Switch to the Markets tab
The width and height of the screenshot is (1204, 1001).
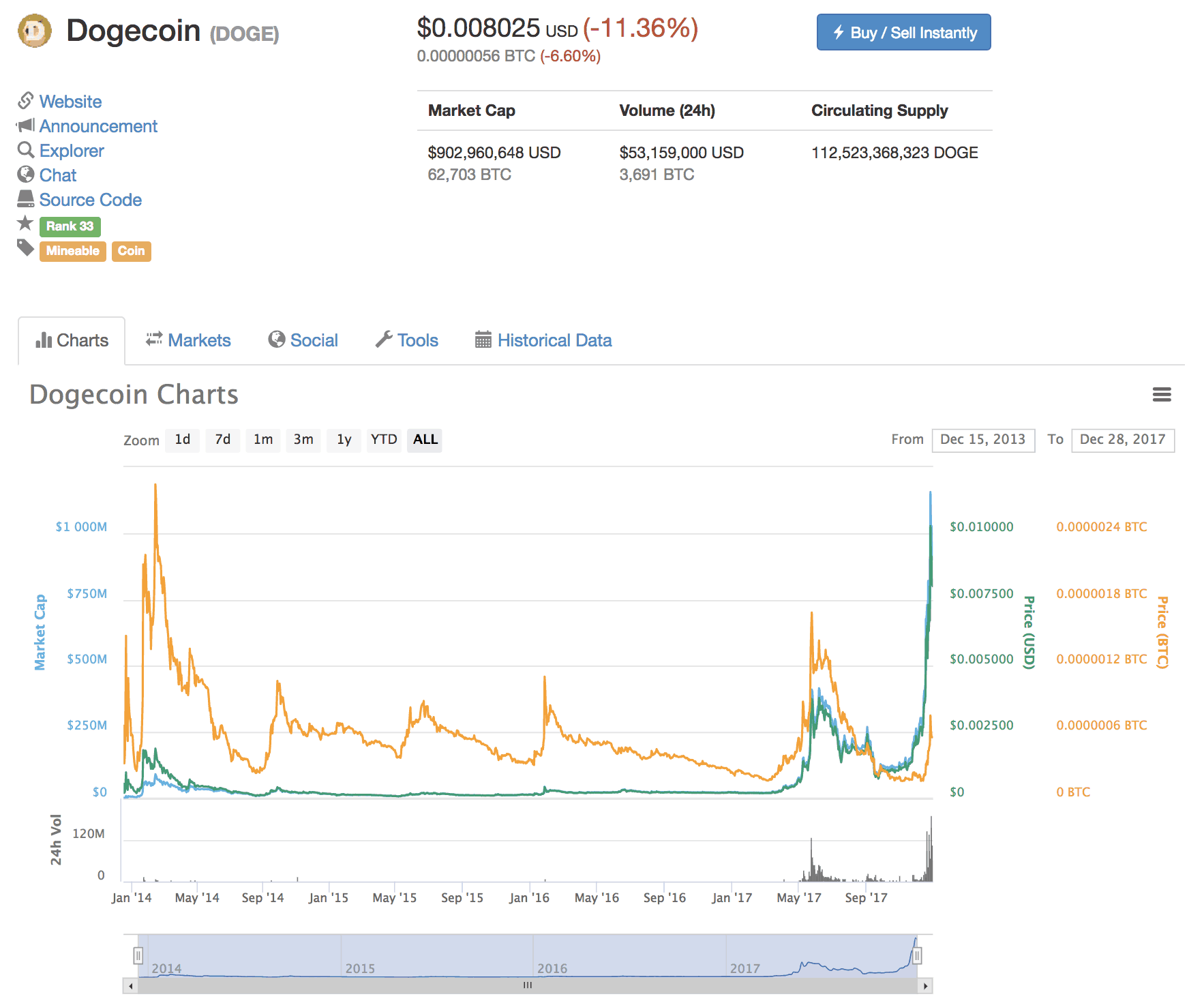(x=188, y=340)
